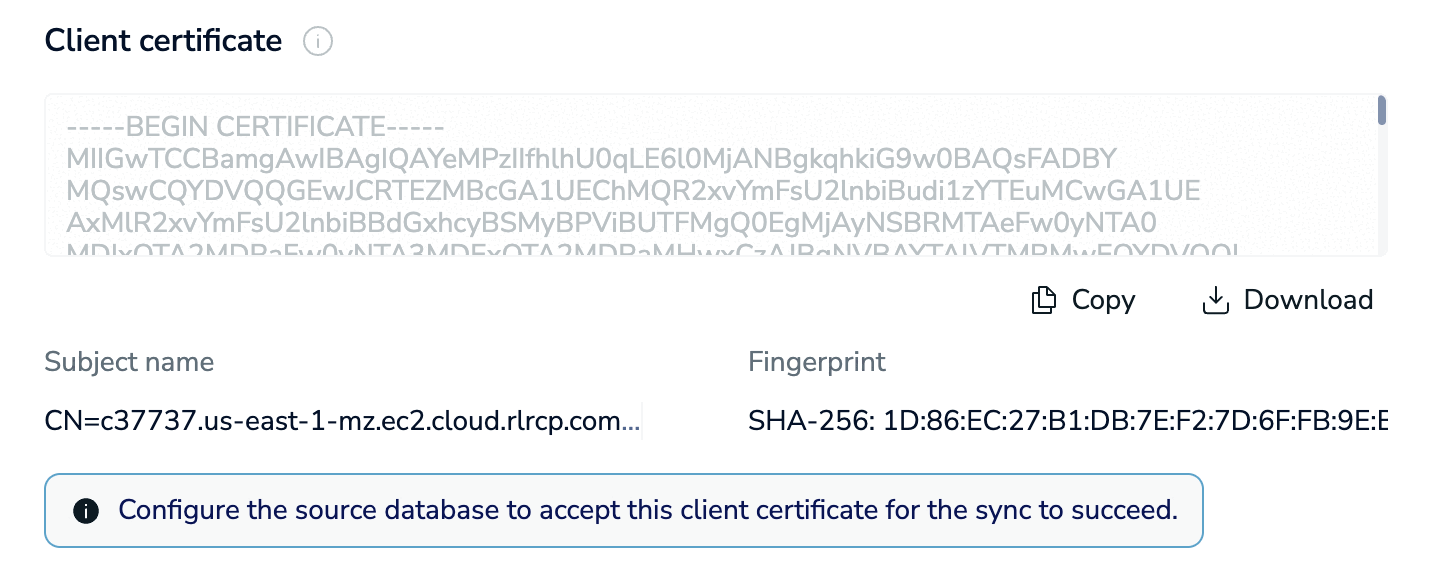Click the scrollbar track below the thumb
Viewport: 1436px width, 570px height.
(1381, 190)
